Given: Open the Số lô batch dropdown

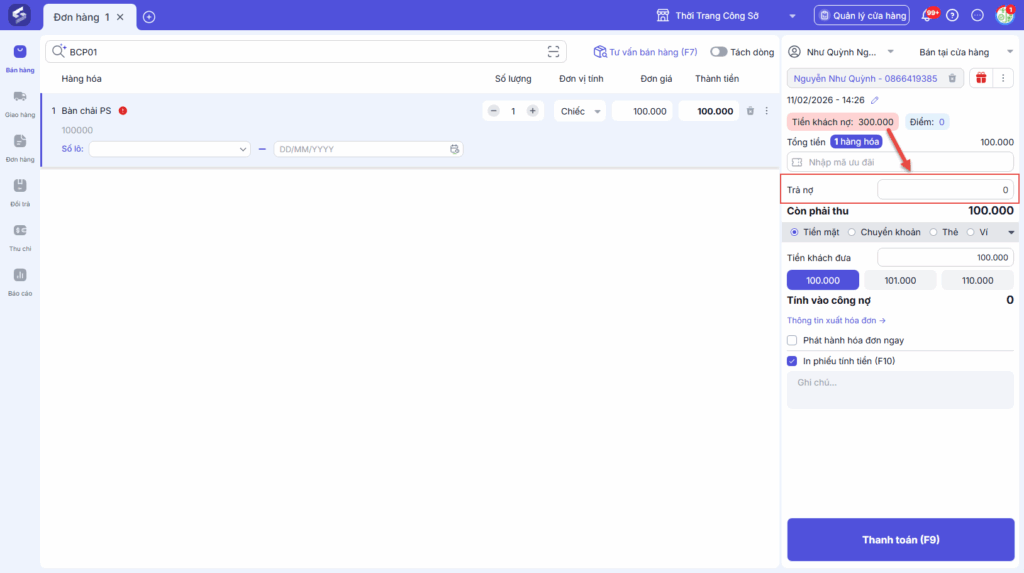Looking at the screenshot, I should pos(169,149).
